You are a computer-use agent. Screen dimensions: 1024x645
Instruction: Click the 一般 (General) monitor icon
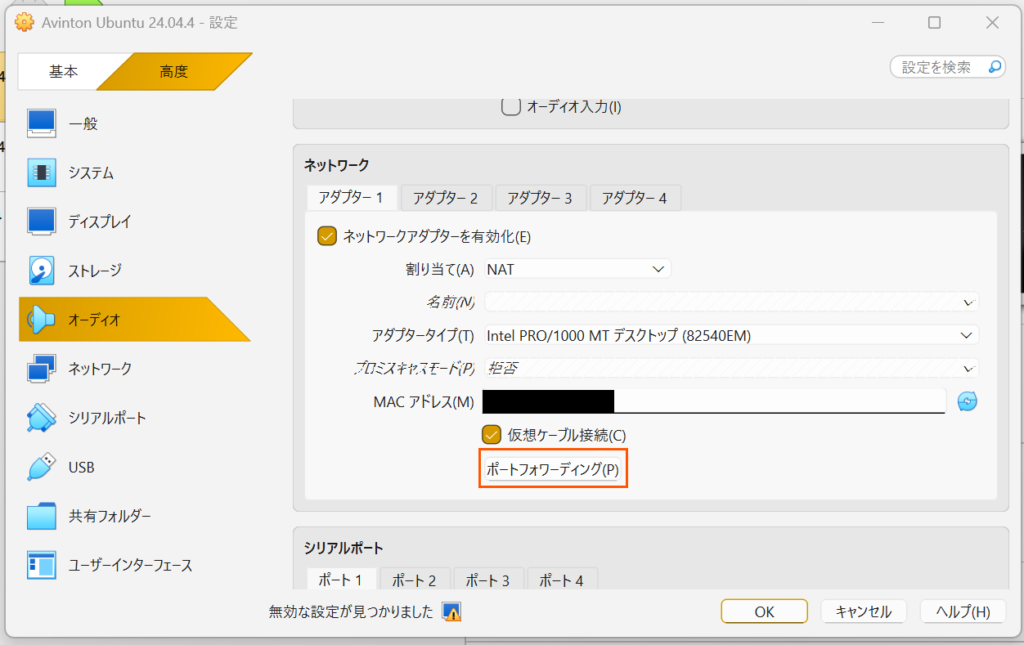click(x=41, y=123)
